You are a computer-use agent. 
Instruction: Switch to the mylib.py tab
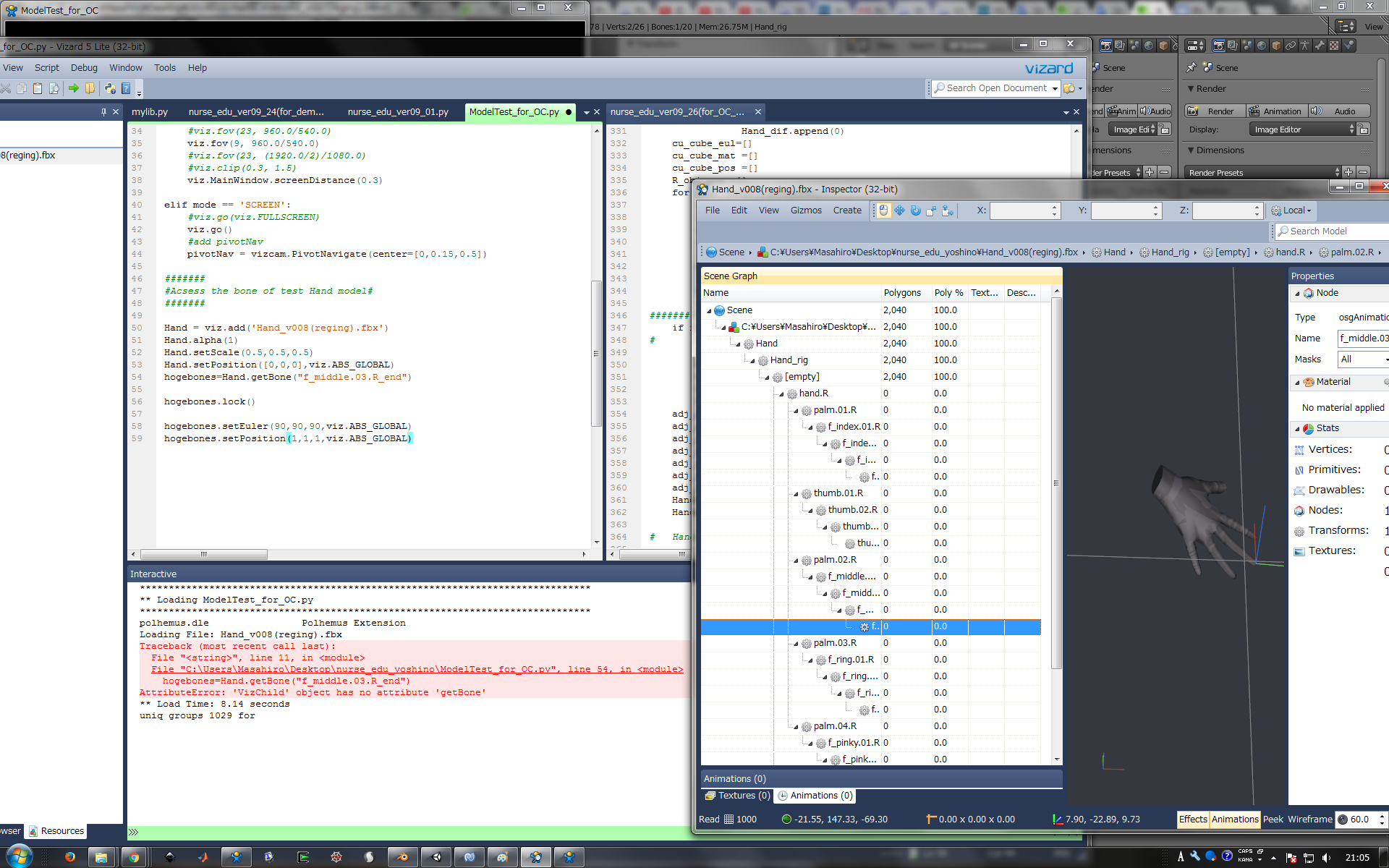coord(150,112)
